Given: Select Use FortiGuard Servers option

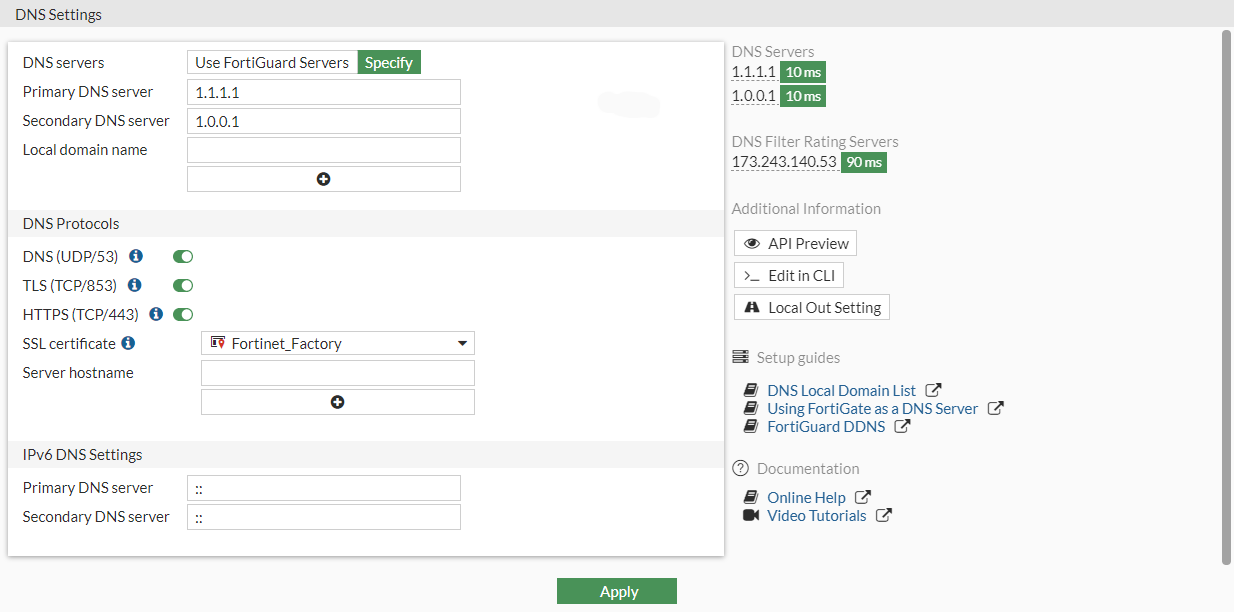Looking at the screenshot, I should coord(272,62).
